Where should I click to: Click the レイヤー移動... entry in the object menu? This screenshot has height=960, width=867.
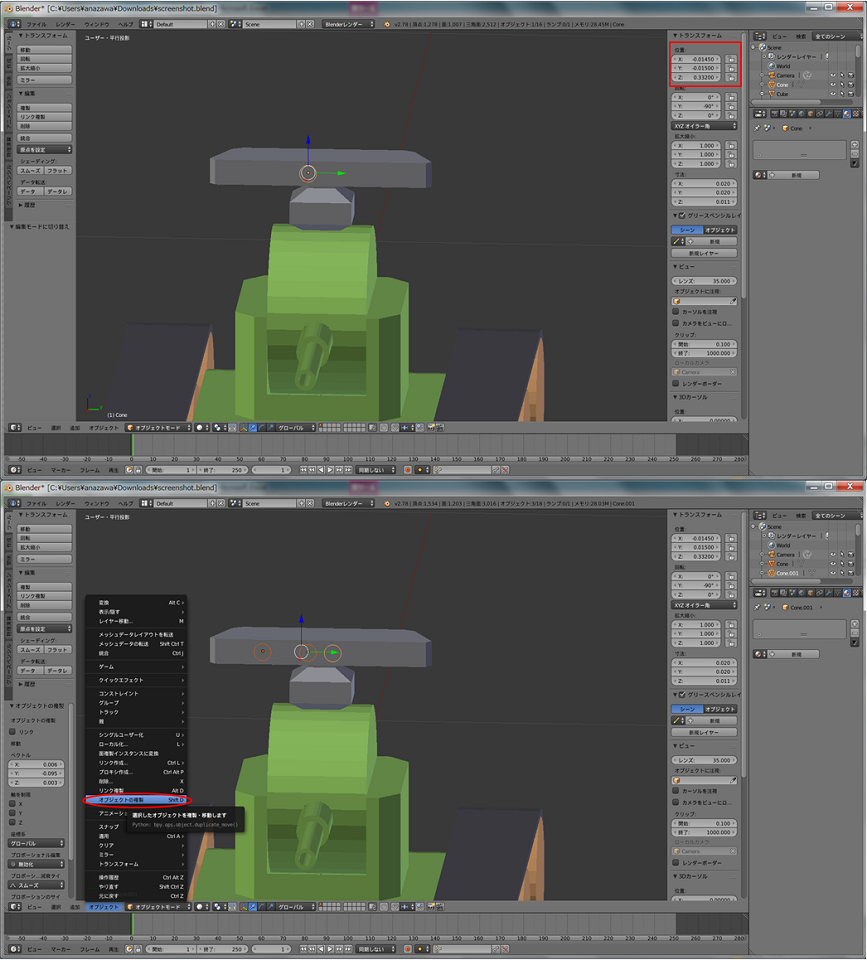tap(115, 620)
